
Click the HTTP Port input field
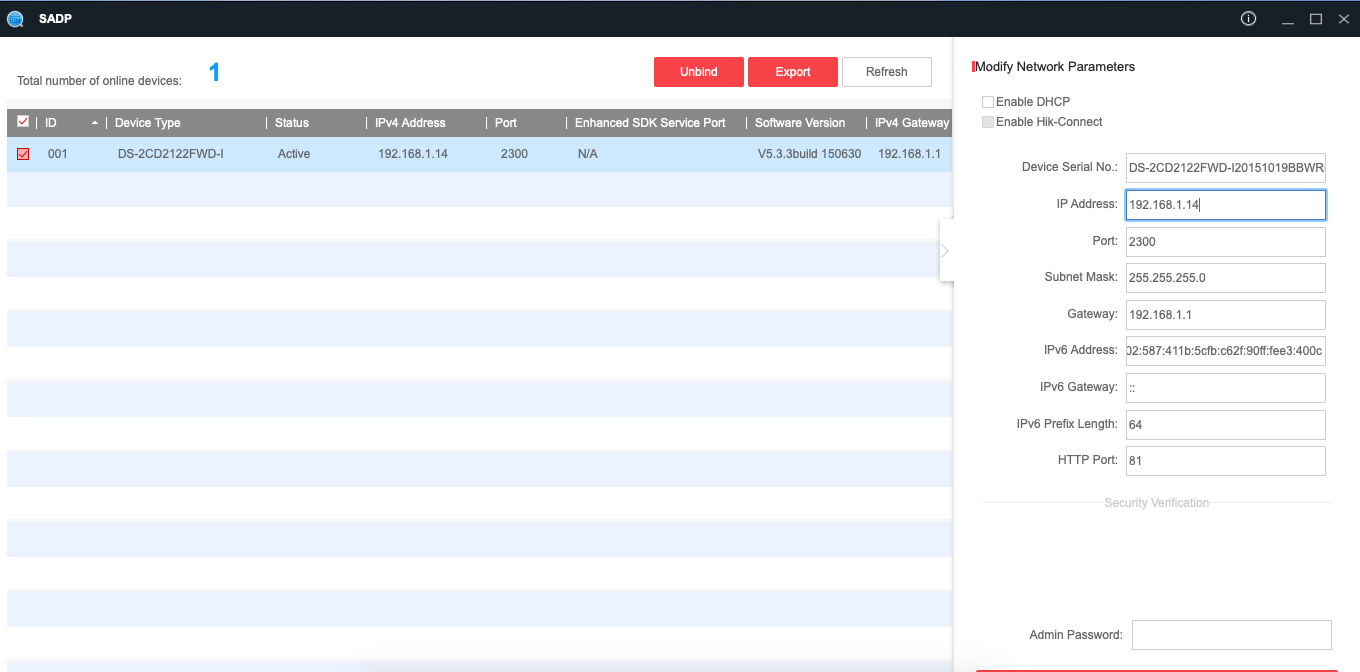tap(1225, 461)
